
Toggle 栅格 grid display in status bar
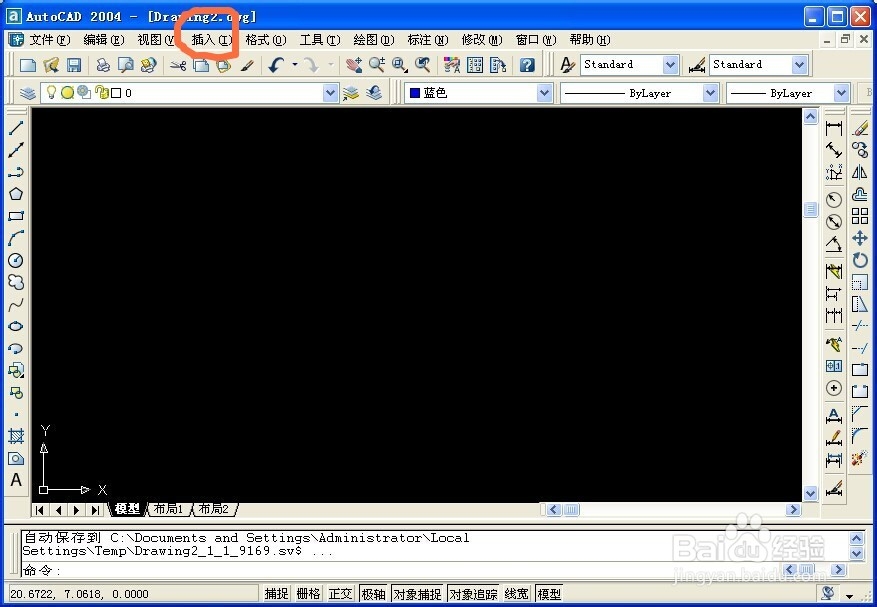(308, 594)
